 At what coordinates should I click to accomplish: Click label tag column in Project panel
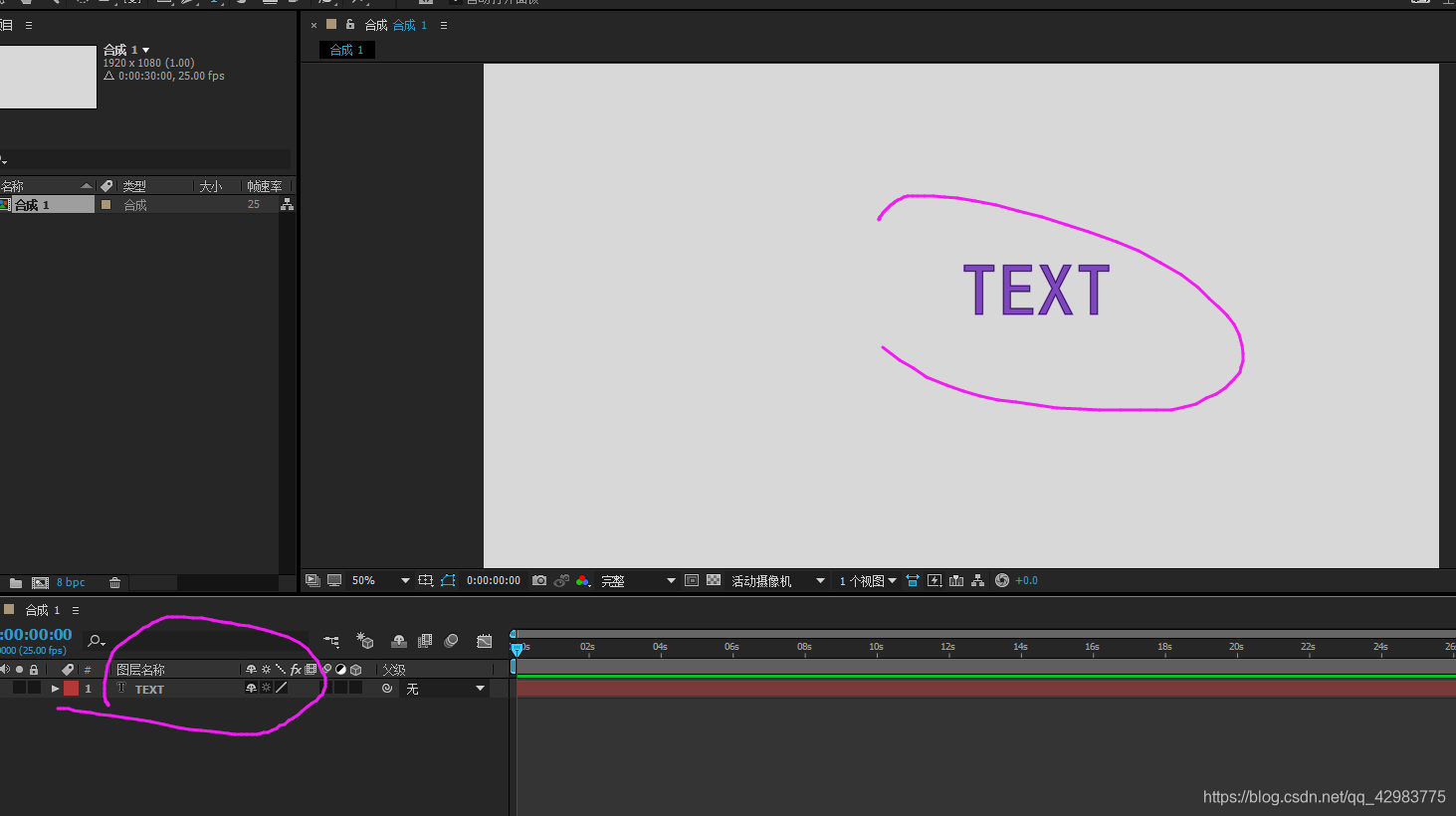[106, 186]
